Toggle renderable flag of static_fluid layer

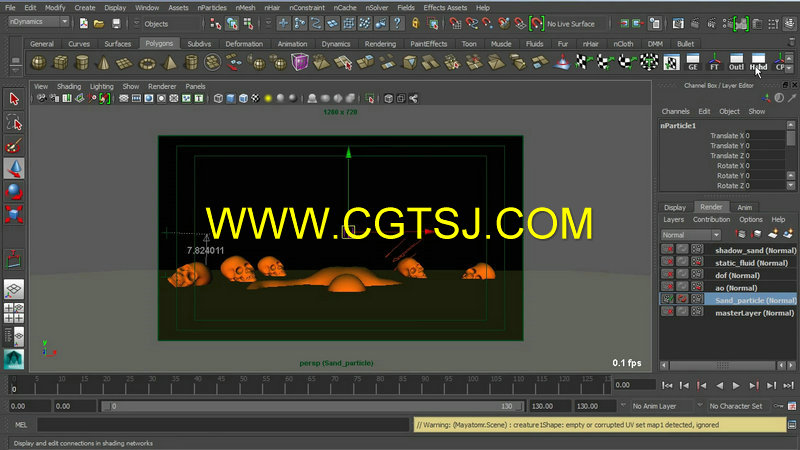667,262
